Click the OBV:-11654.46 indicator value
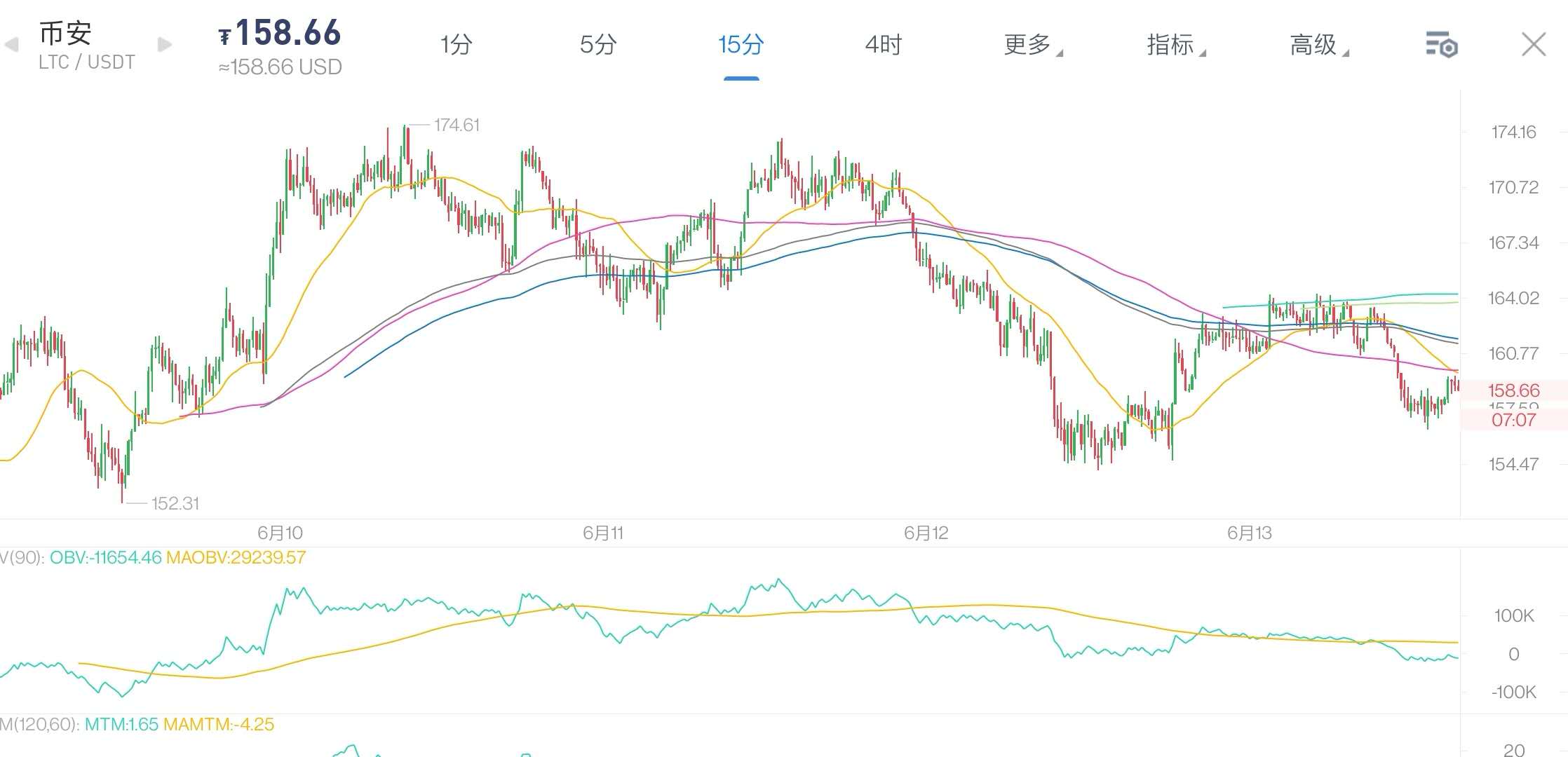 tap(105, 558)
